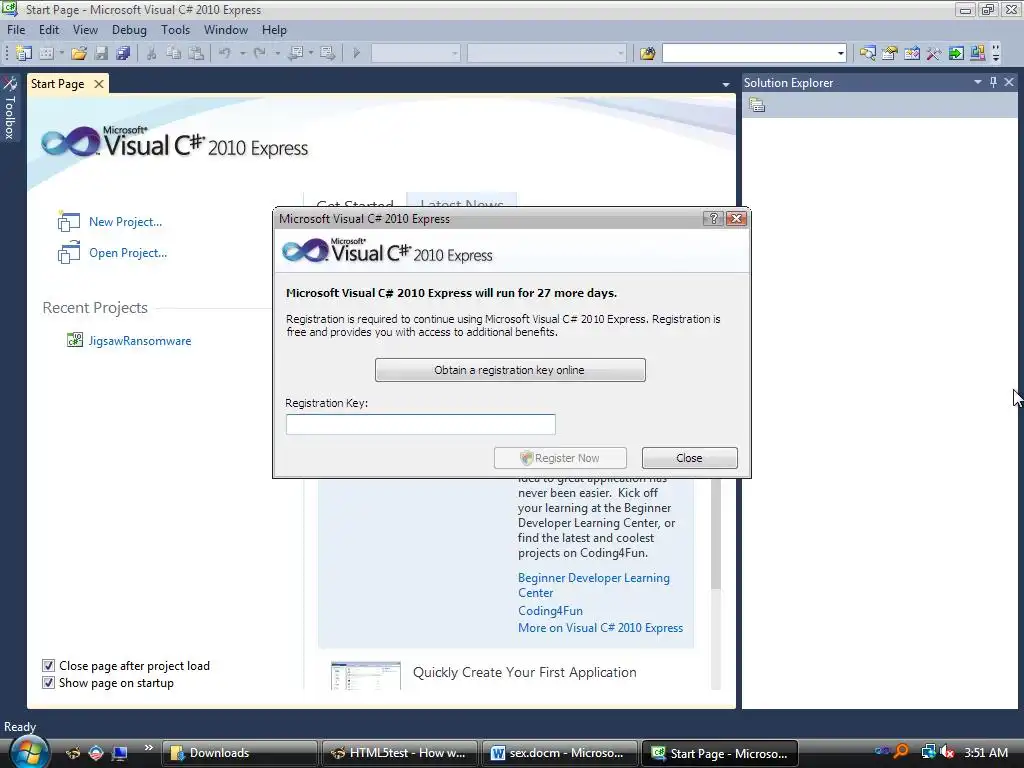1024x768 pixels.
Task: Open the File menu
Action: coord(16,29)
